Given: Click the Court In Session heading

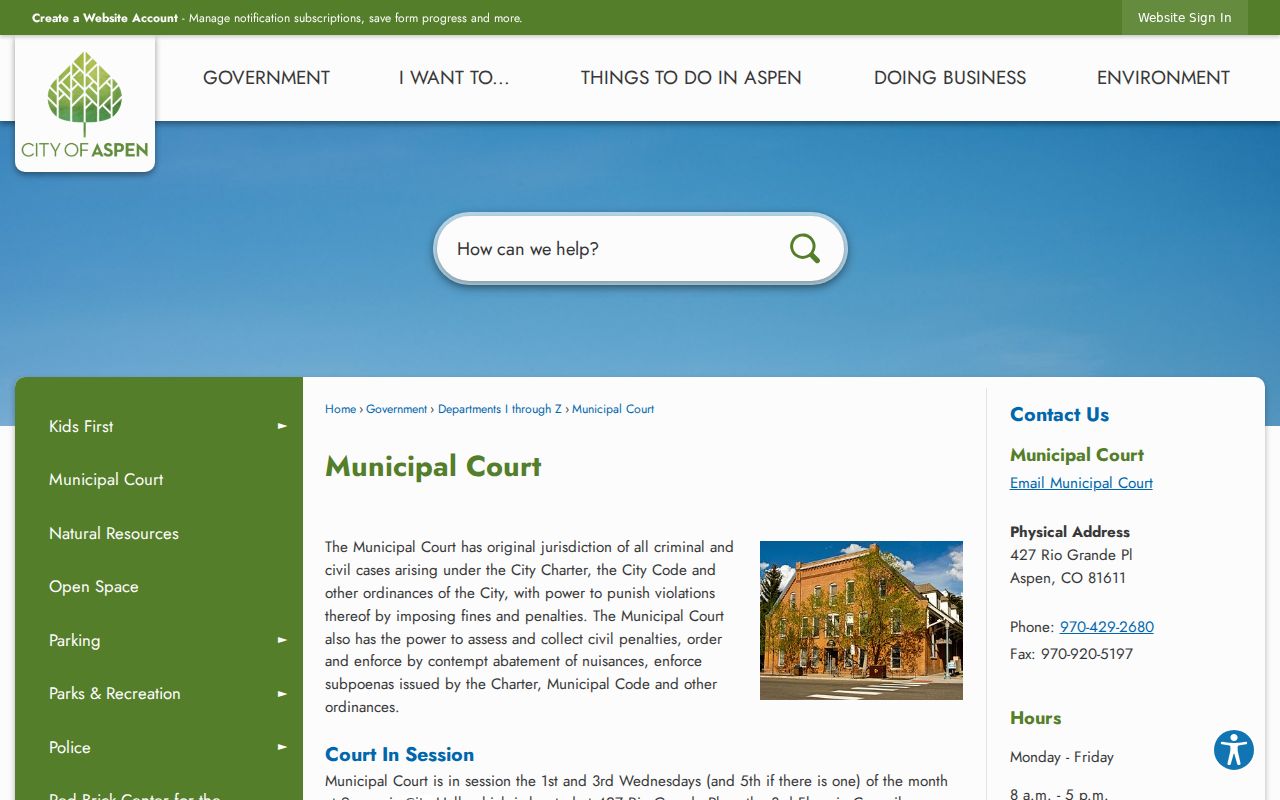Looking at the screenshot, I should pos(399,755).
